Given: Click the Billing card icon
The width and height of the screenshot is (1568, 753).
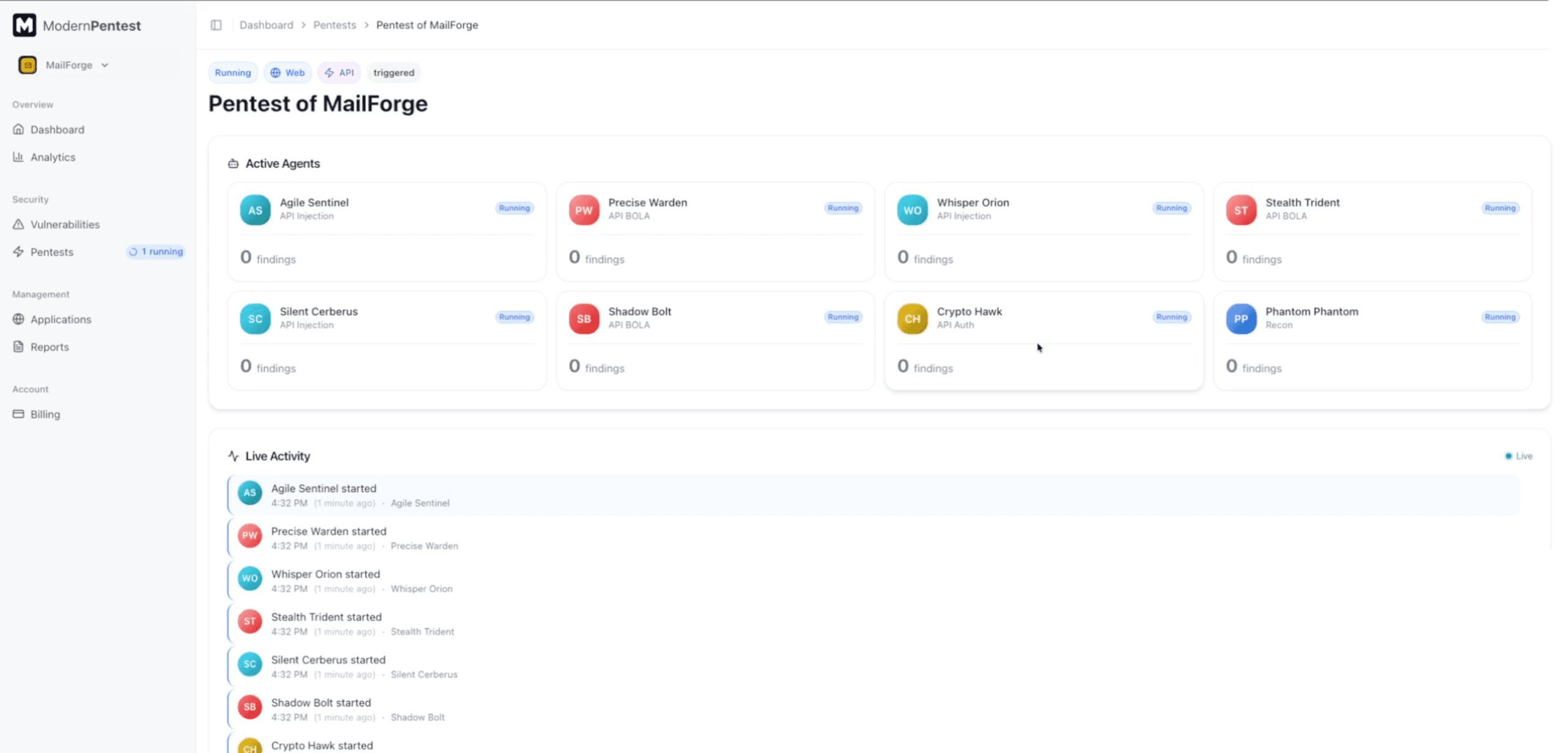Looking at the screenshot, I should point(18,414).
